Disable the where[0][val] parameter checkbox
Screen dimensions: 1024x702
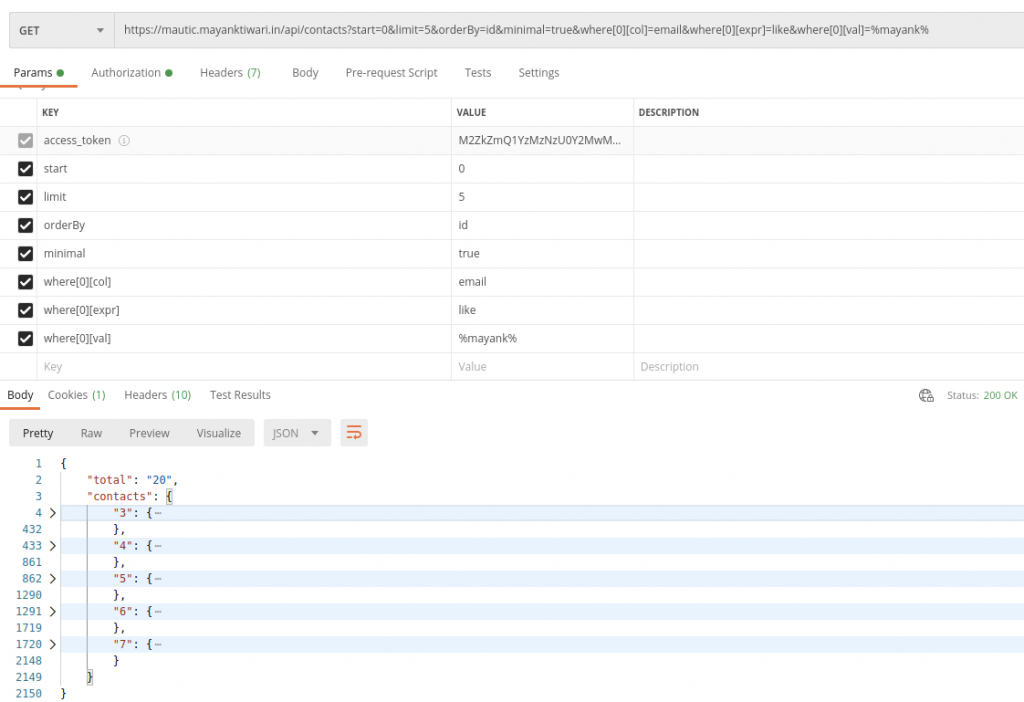coord(25,338)
